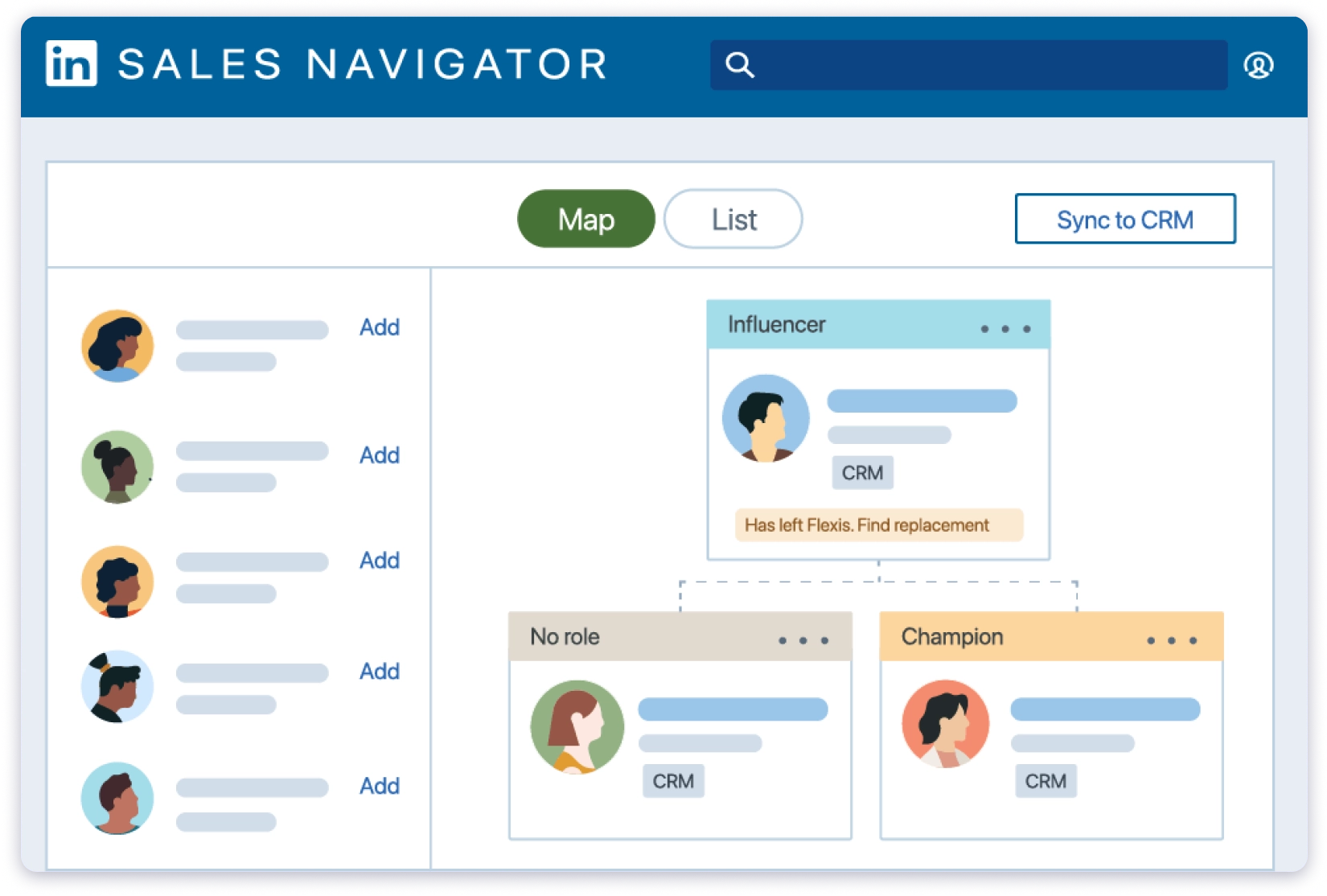Click the Influencer card's CRM badge
The width and height of the screenshot is (1327, 896).
click(863, 473)
